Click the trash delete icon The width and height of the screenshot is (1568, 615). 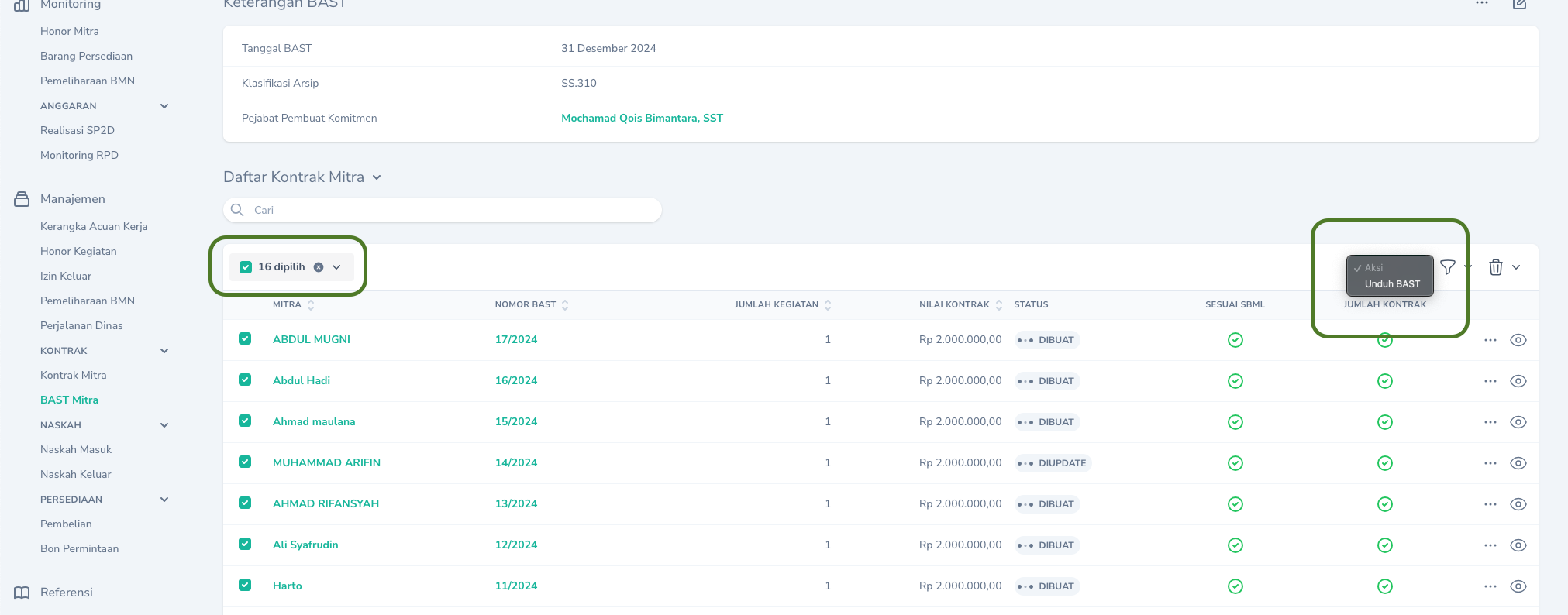1496,267
